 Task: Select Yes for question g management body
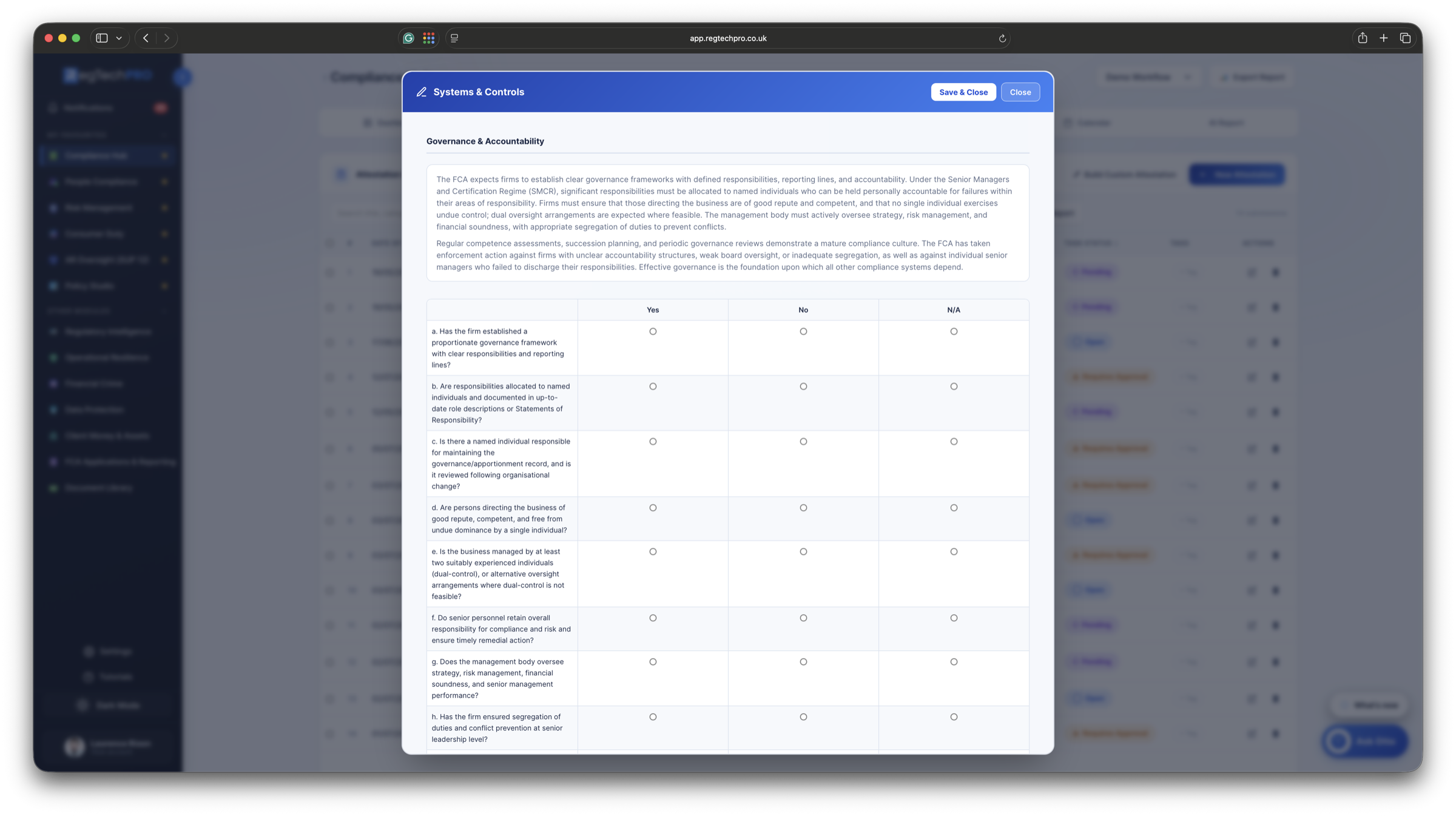(653, 662)
